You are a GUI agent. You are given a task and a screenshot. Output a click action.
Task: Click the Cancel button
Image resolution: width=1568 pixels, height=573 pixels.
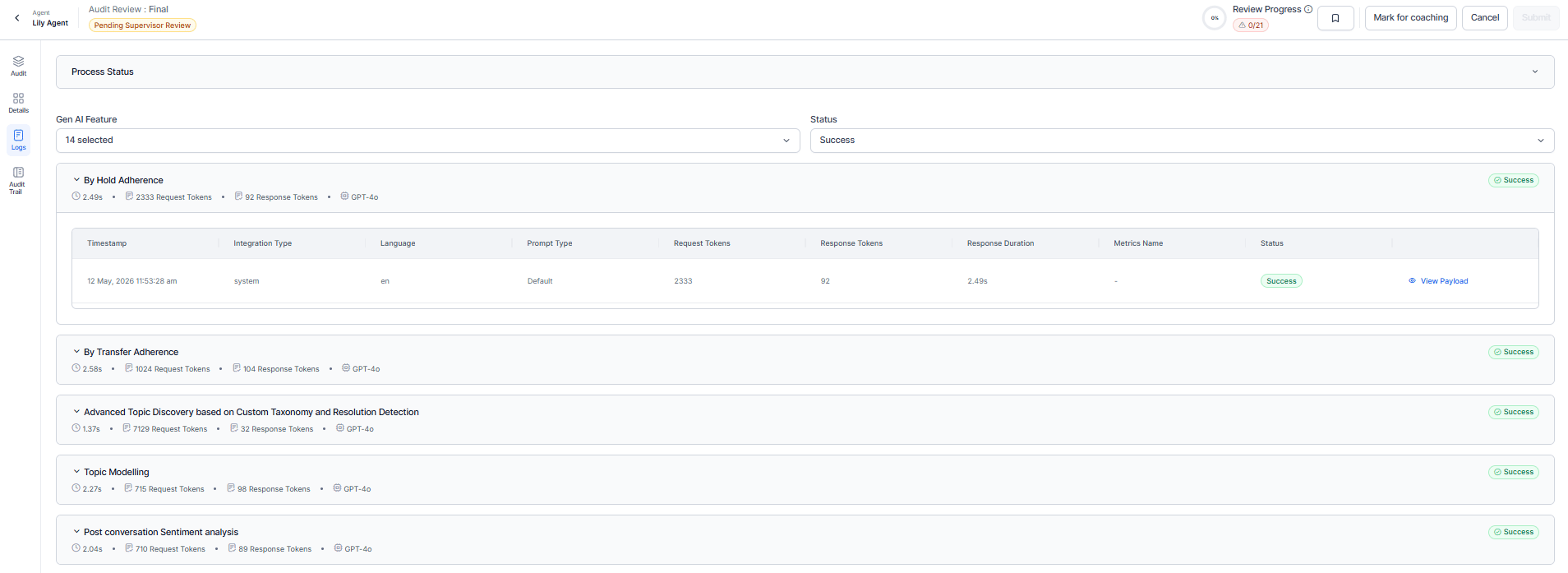1484,18
